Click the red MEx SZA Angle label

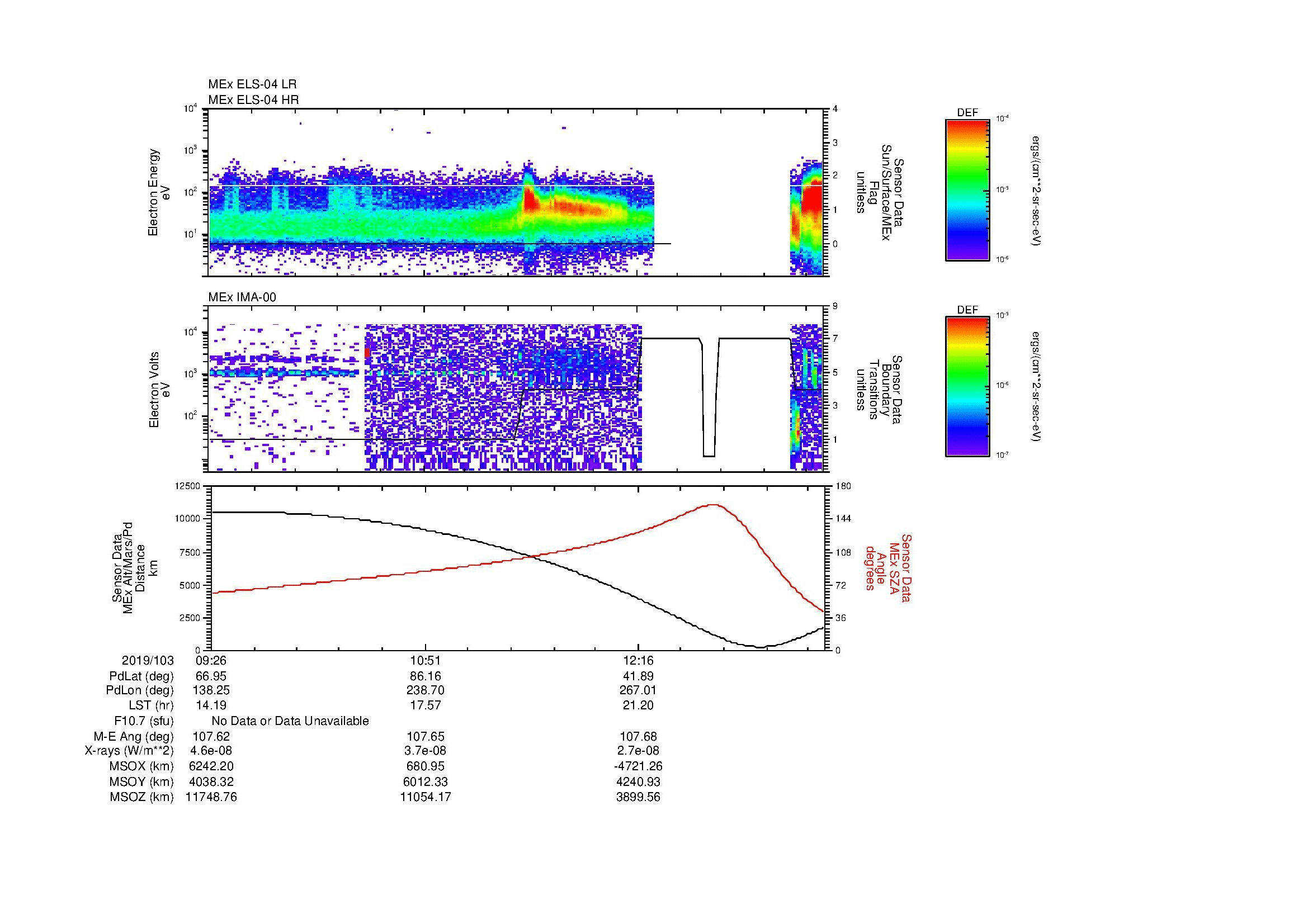pos(887,568)
